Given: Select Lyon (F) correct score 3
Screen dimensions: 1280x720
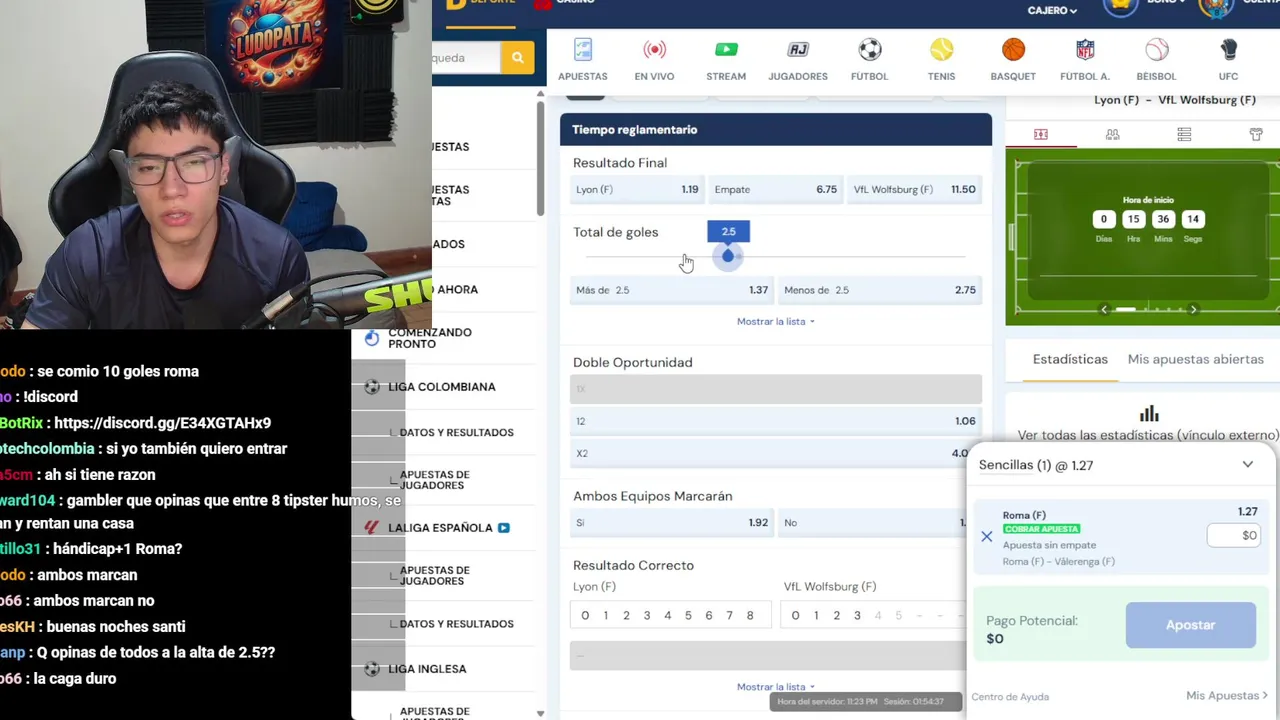Looking at the screenshot, I should [x=647, y=615].
